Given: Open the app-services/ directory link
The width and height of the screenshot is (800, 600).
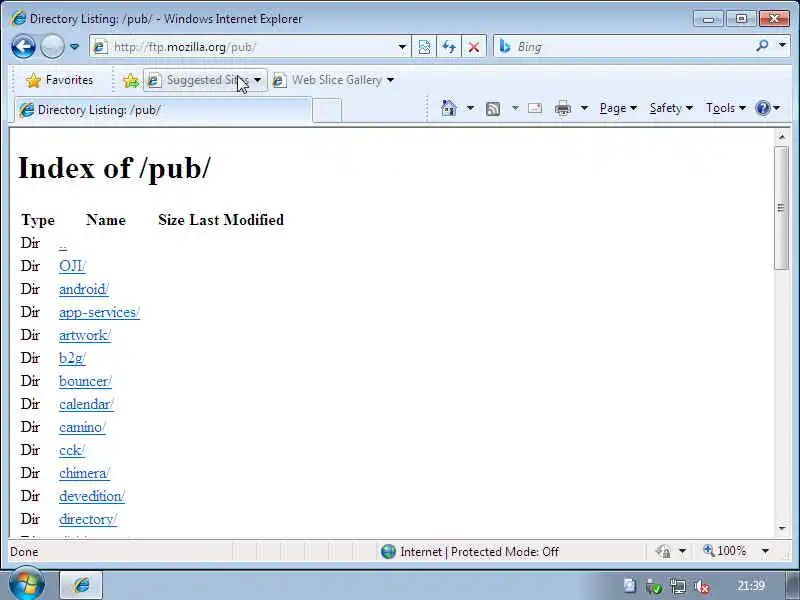Looking at the screenshot, I should 99,312.
